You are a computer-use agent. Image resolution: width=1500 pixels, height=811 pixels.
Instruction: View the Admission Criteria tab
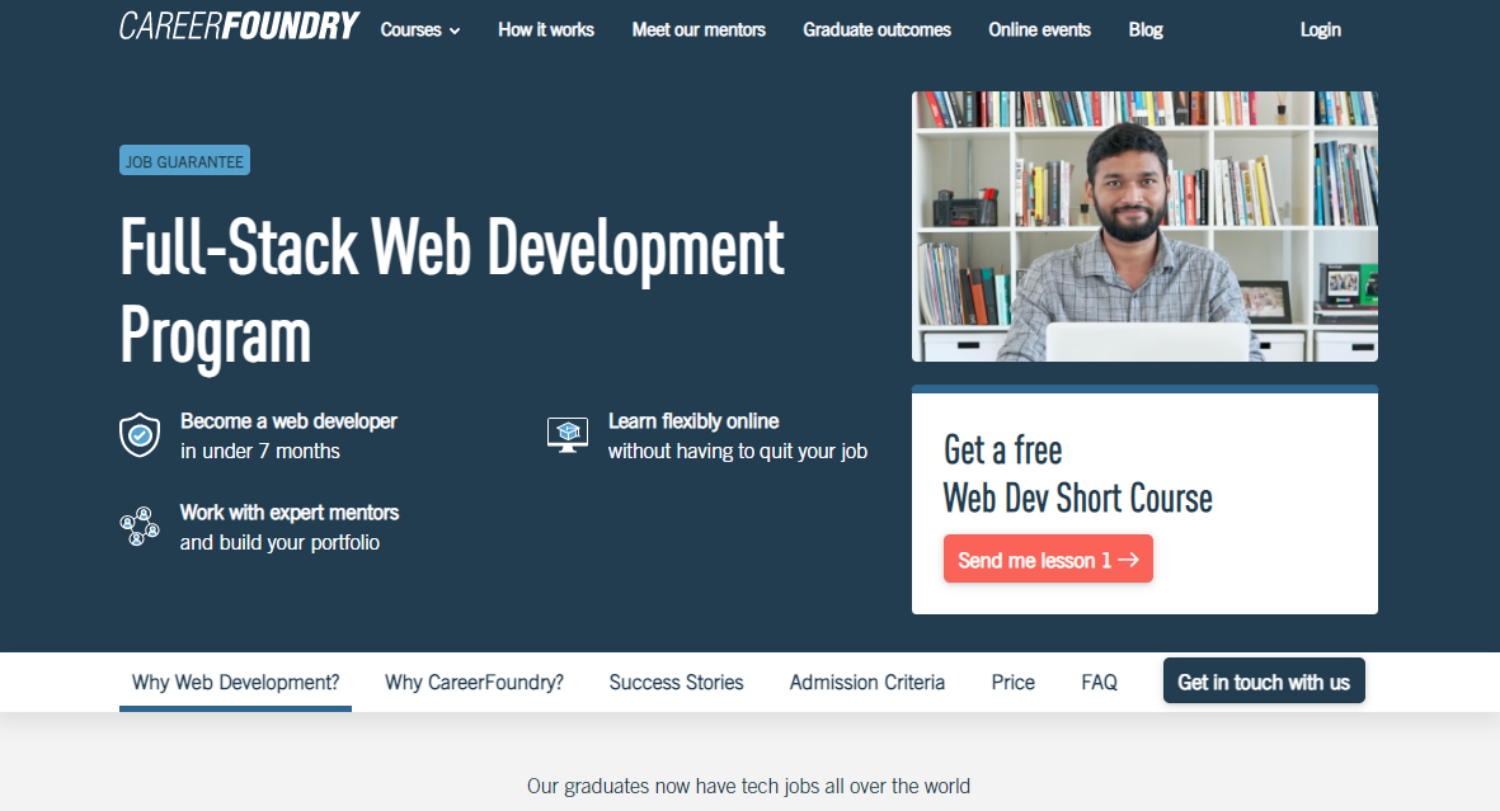coord(866,682)
